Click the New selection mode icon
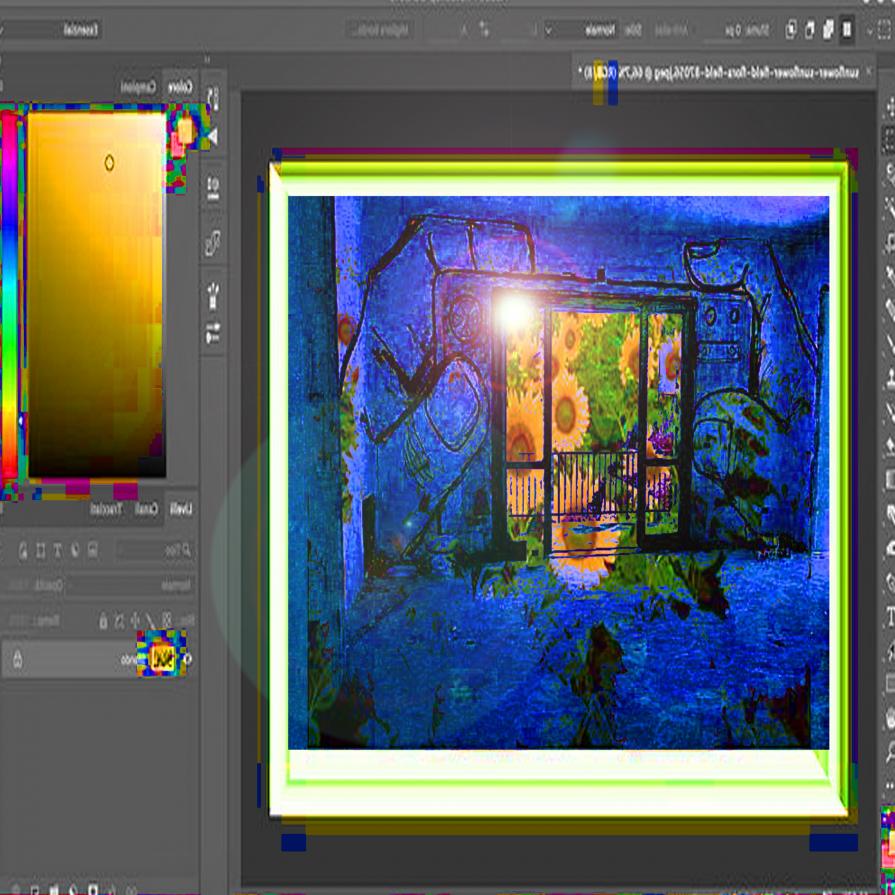 [848, 30]
